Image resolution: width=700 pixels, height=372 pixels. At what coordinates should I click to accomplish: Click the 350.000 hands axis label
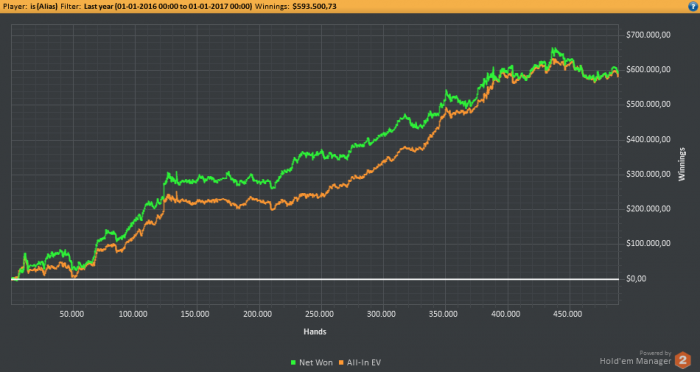pyautogui.click(x=443, y=314)
